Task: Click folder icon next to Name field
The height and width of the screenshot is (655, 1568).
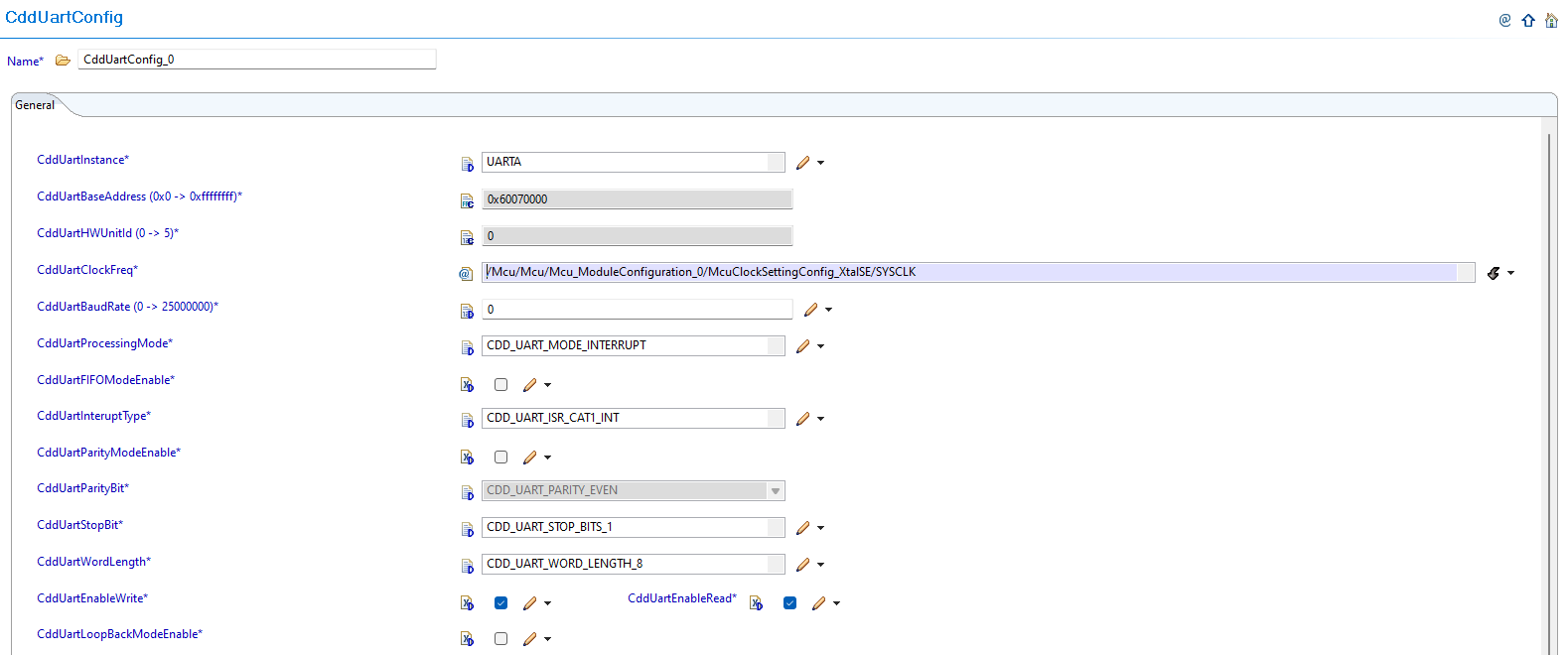Action: pyautogui.click(x=63, y=61)
